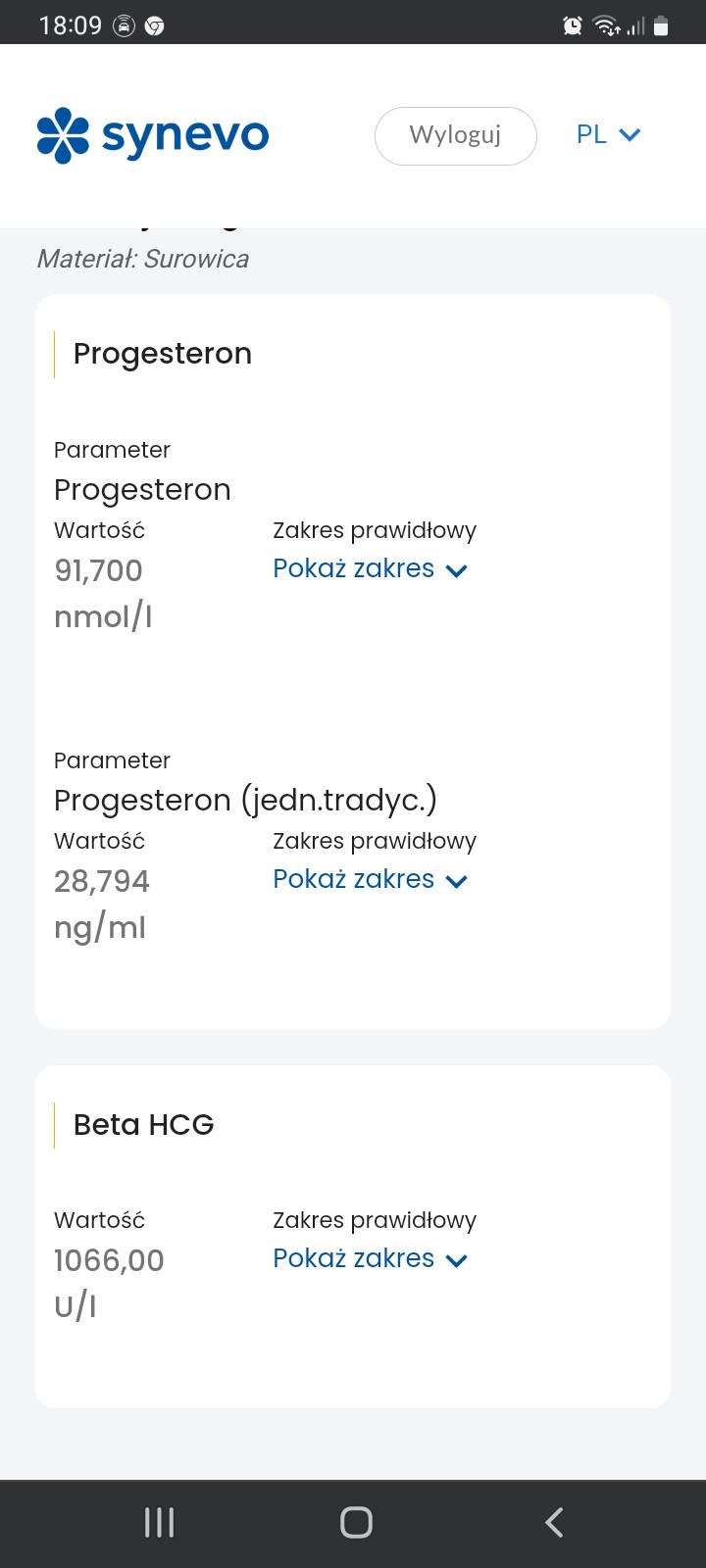Tap the Progesteron card heading
The image size is (706, 1568).
click(163, 354)
